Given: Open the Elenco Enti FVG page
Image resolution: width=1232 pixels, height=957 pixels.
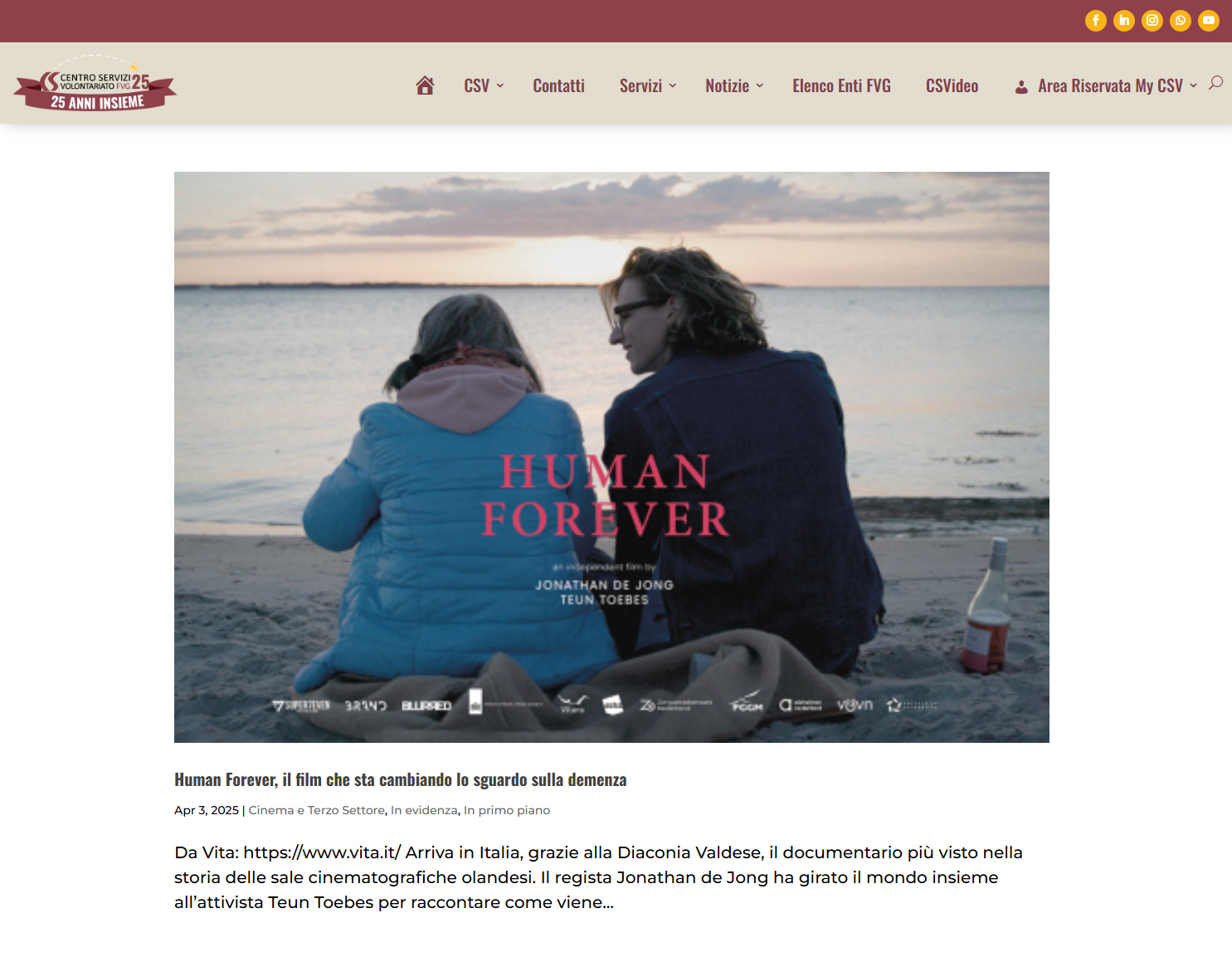Looking at the screenshot, I should (841, 85).
